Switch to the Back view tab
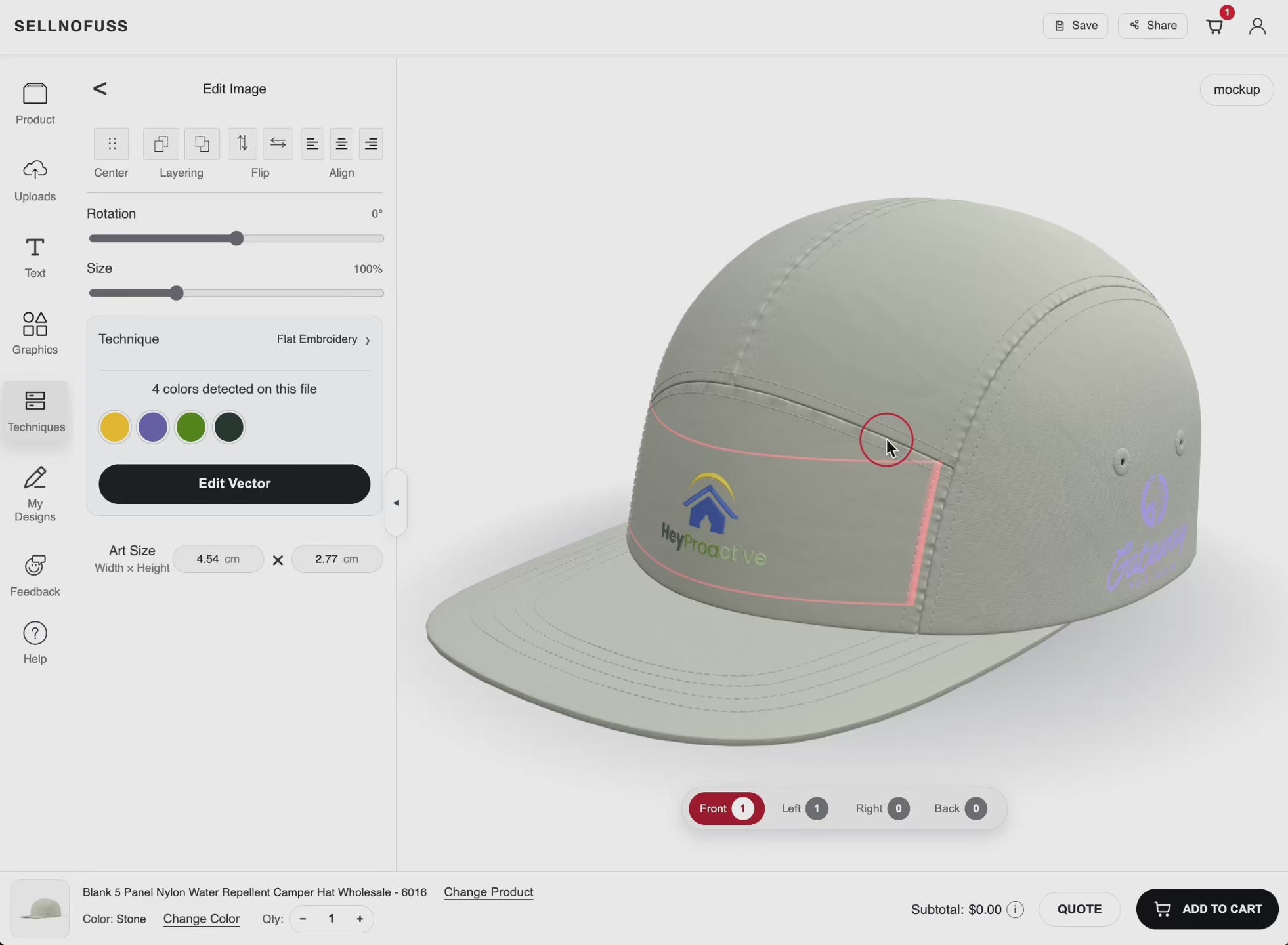The image size is (1288, 945). click(960, 808)
